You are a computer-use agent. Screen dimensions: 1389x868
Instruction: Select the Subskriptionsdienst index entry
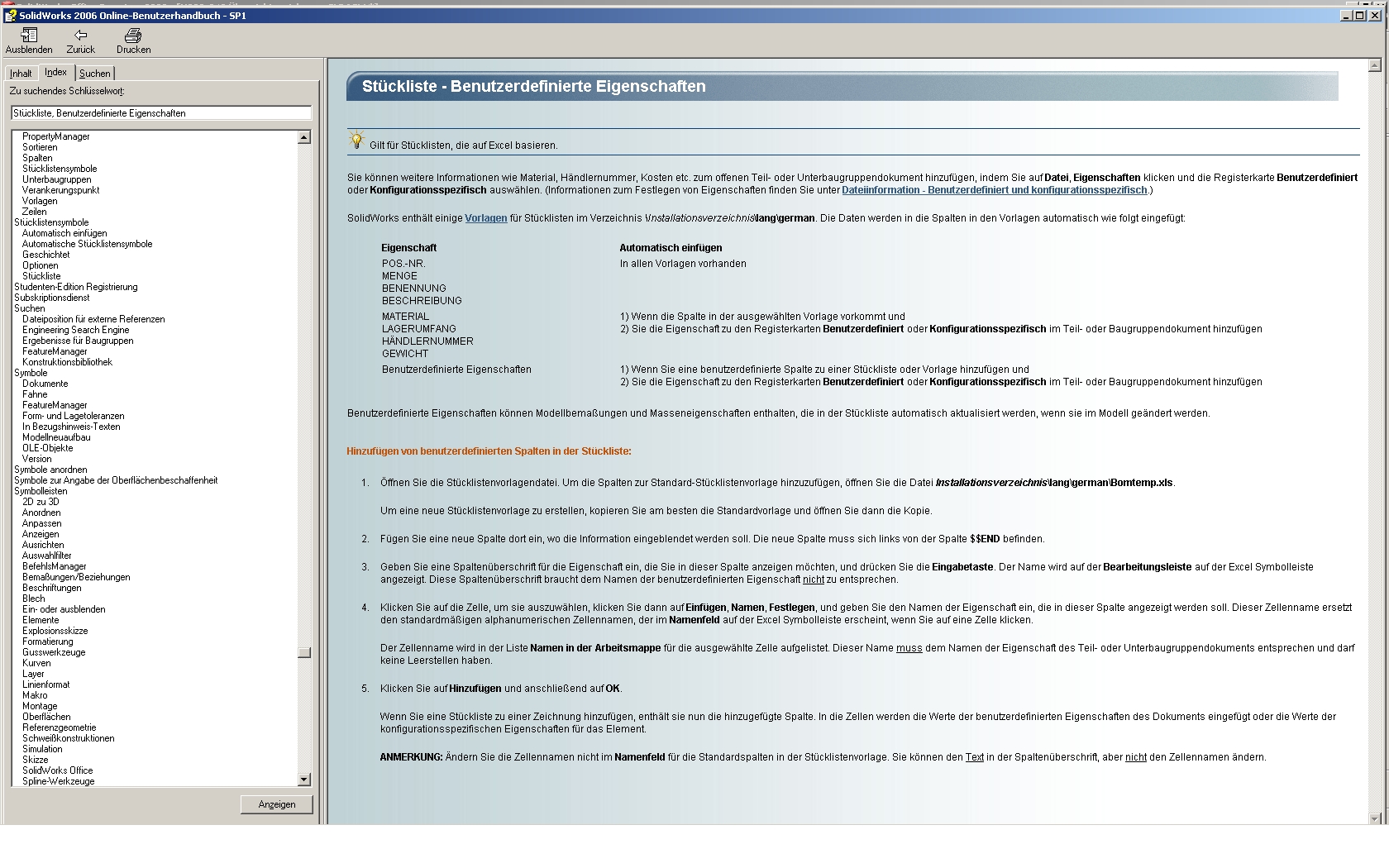[x=52, y=298]
